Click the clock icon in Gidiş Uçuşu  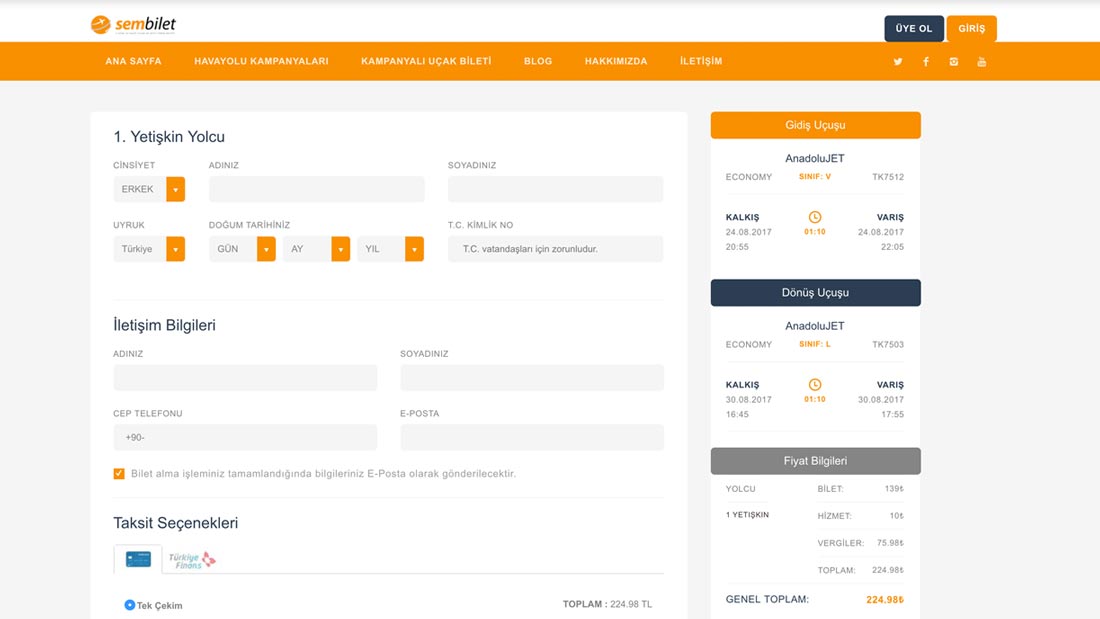[x=815, y=219]
